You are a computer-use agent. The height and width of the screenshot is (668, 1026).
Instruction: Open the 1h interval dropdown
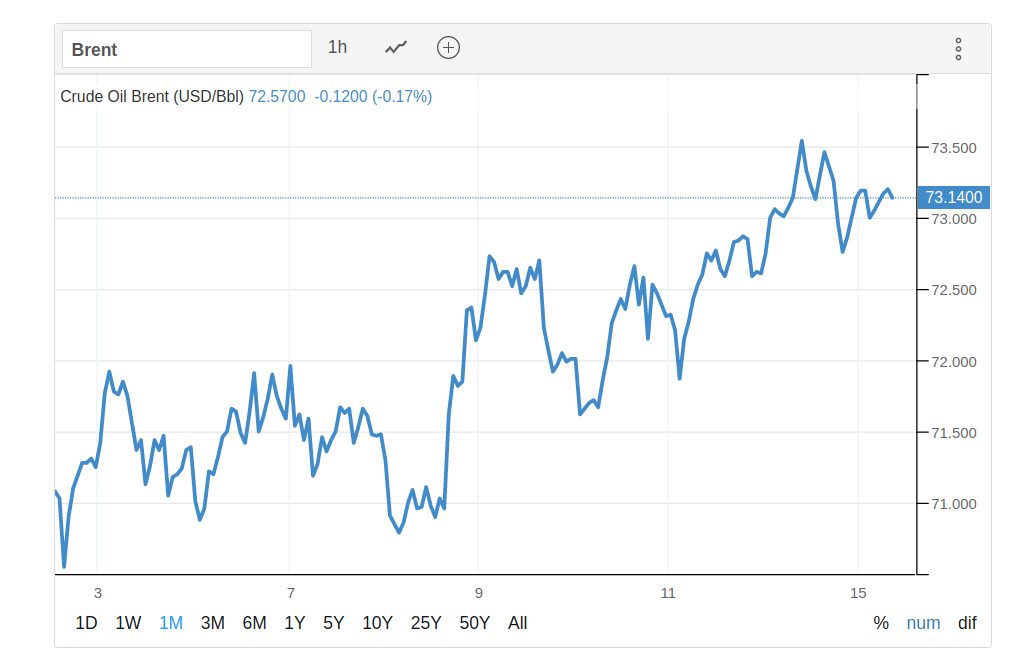tap(338, 47)
